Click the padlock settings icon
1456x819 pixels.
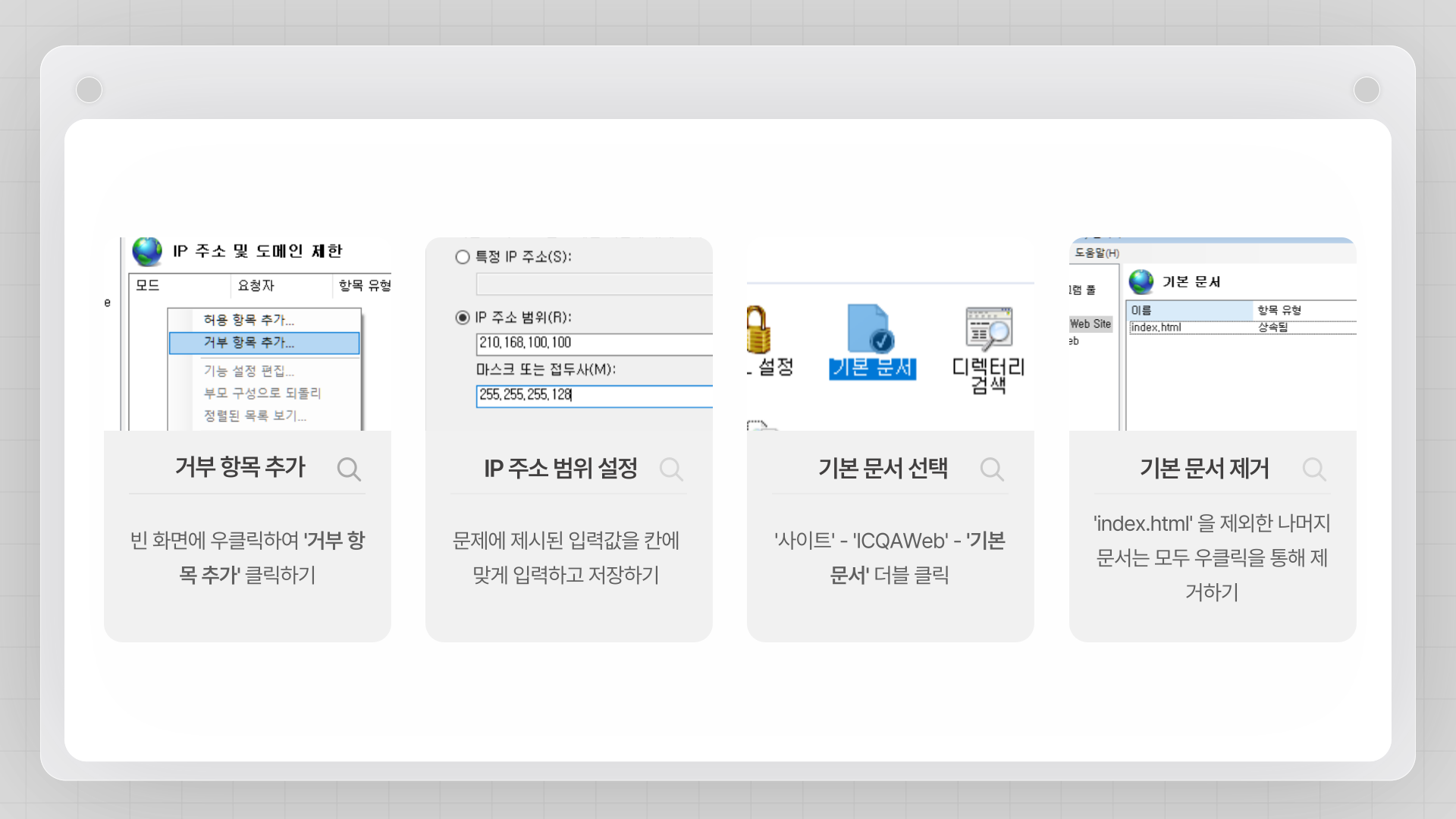pyautogui.click(x=758, y=331)
